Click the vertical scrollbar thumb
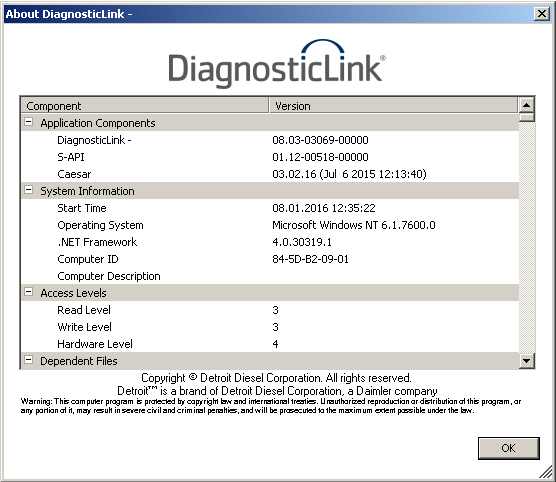 pyautogui.click(x=527, y=117)
